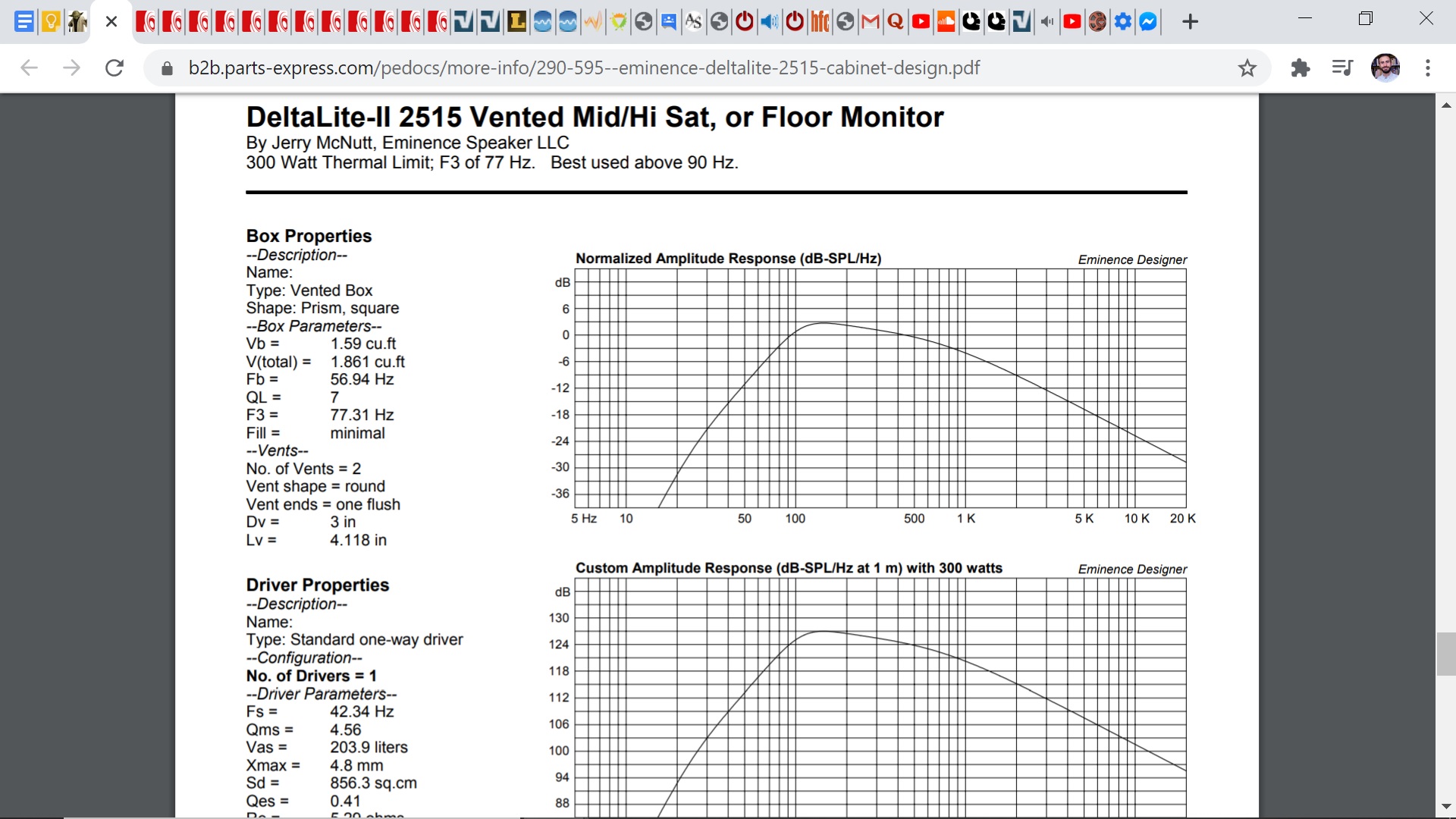The height and width of the screenshot is (819, 1456).
Task: View site security lock info
Action: tap(167, 68)
